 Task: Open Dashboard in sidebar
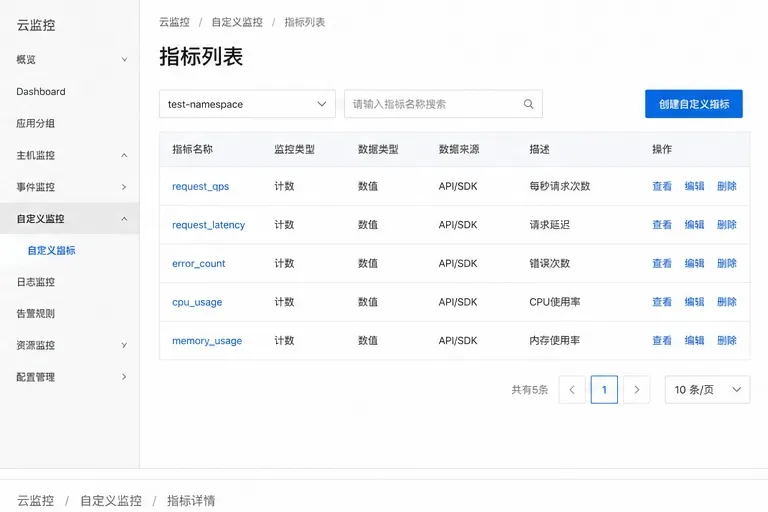pos(41,92)
